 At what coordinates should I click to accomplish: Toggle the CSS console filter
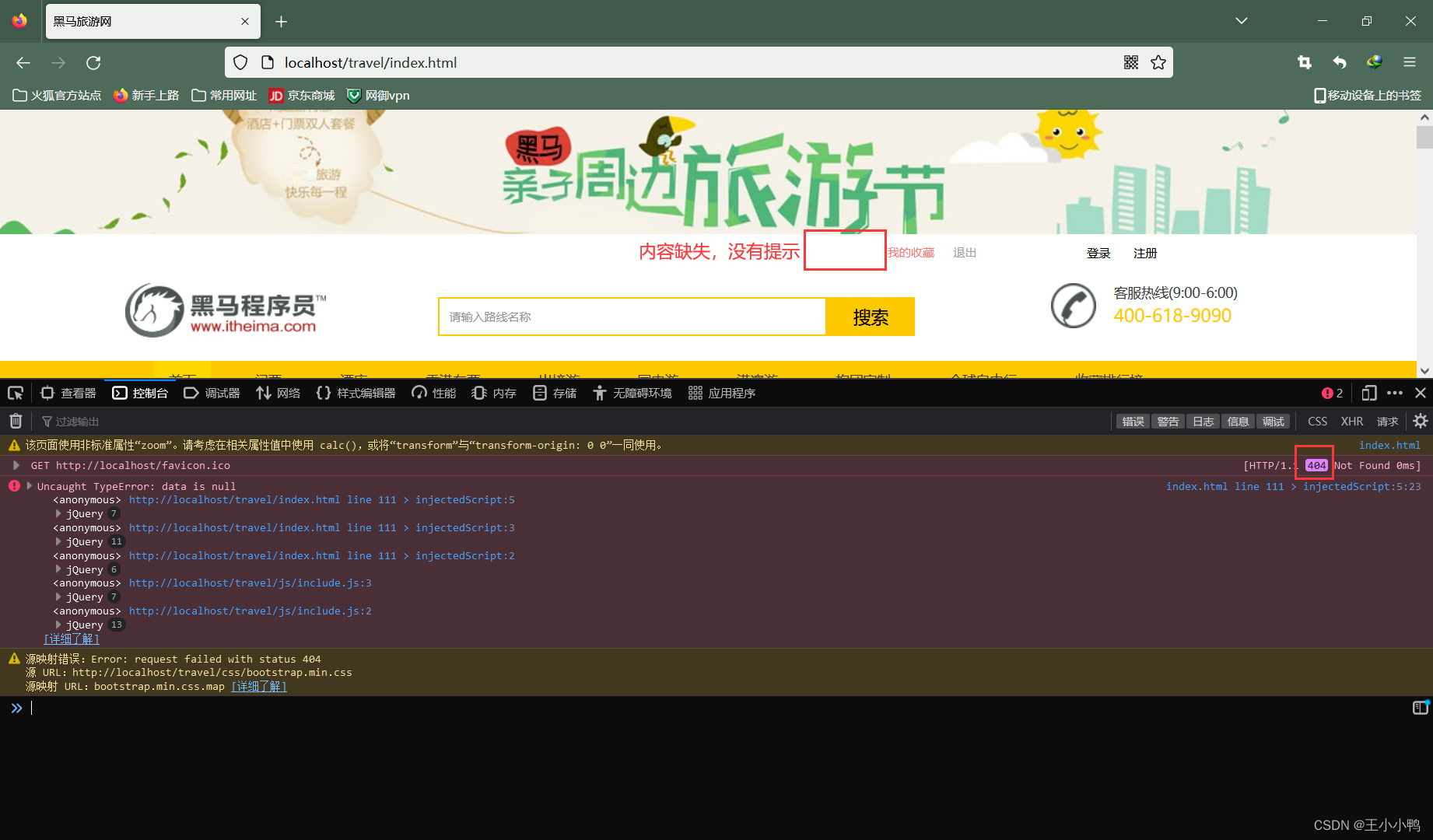tap(1317, 421)
